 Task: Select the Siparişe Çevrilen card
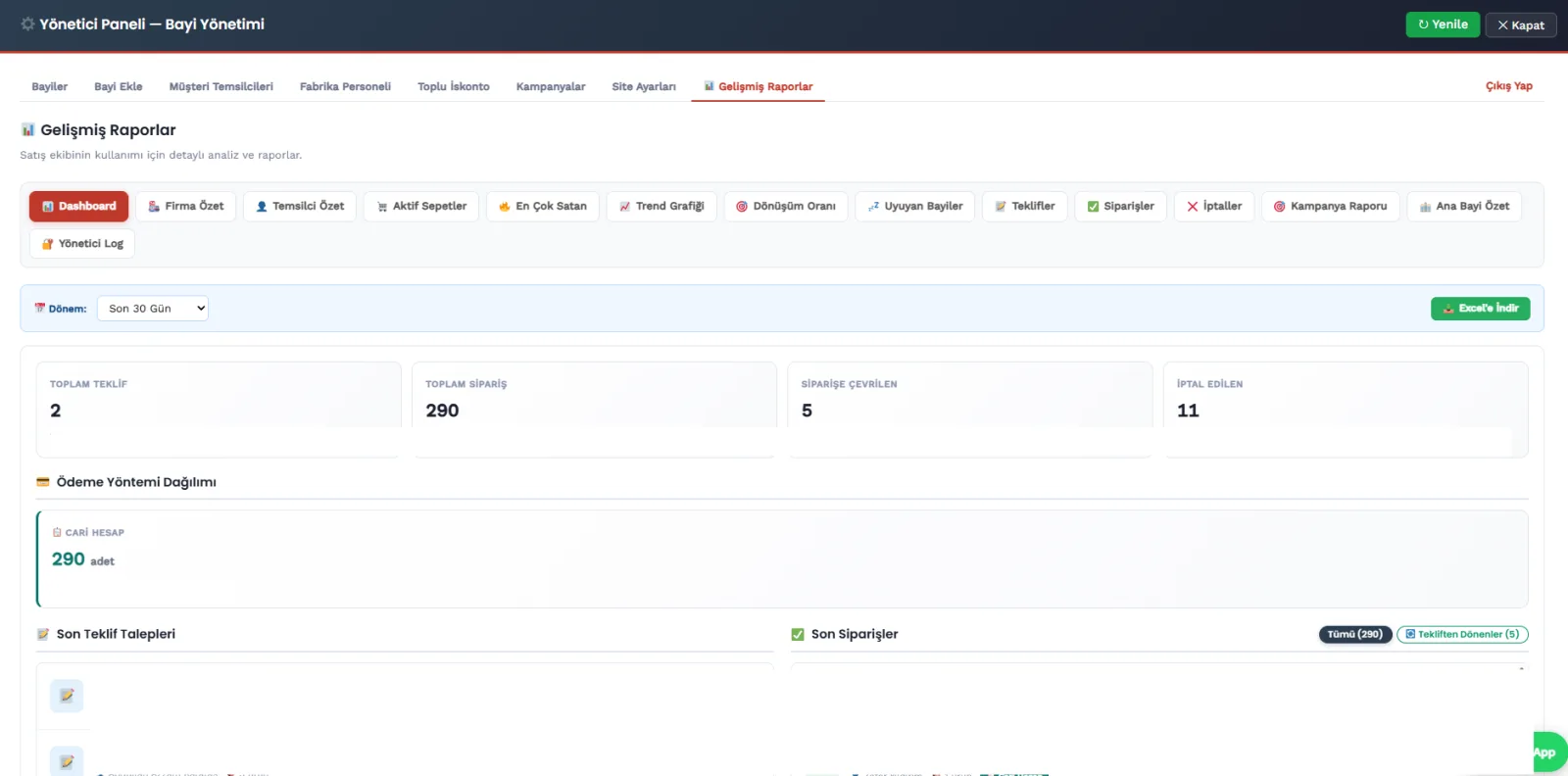(969, 410)
